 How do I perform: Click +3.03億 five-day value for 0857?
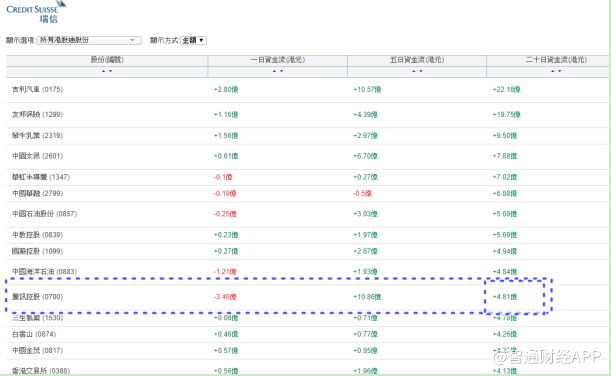[x=365, y=214]
